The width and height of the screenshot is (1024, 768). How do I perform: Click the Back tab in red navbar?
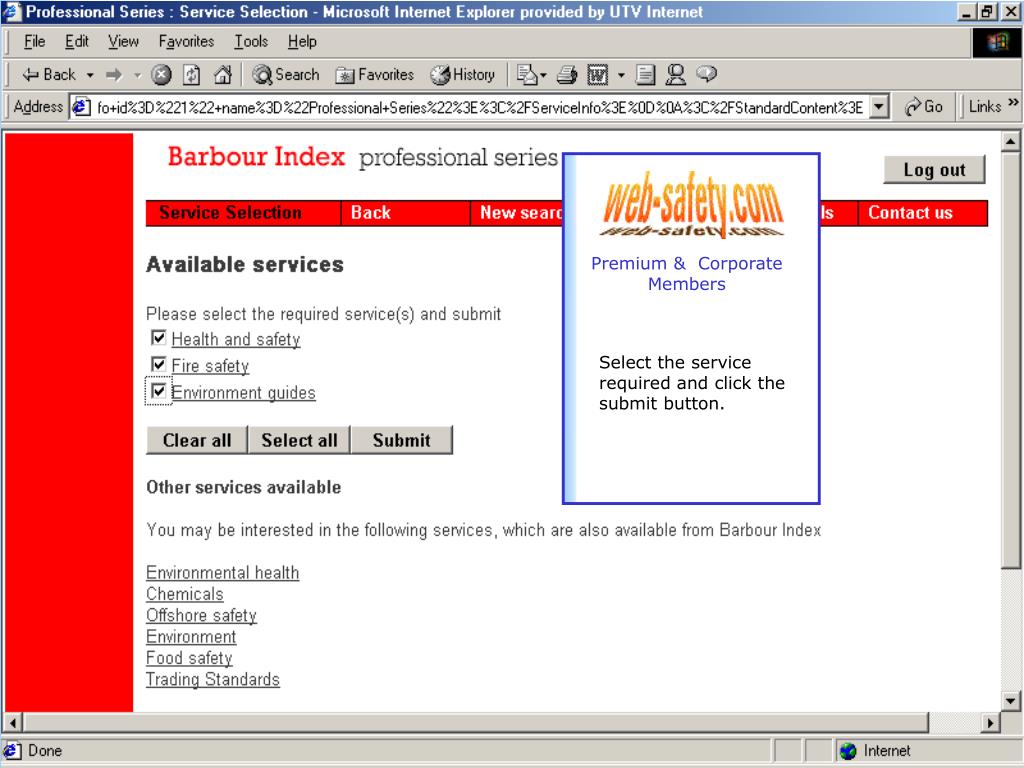(406, 213)
